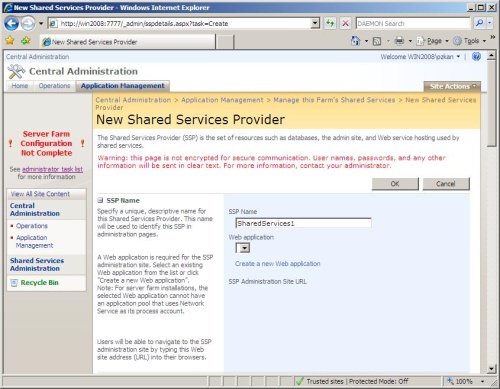Click the vertical scrollbar thumb
The width and height of the screenshot is (500, 389).
click(491, 103)
